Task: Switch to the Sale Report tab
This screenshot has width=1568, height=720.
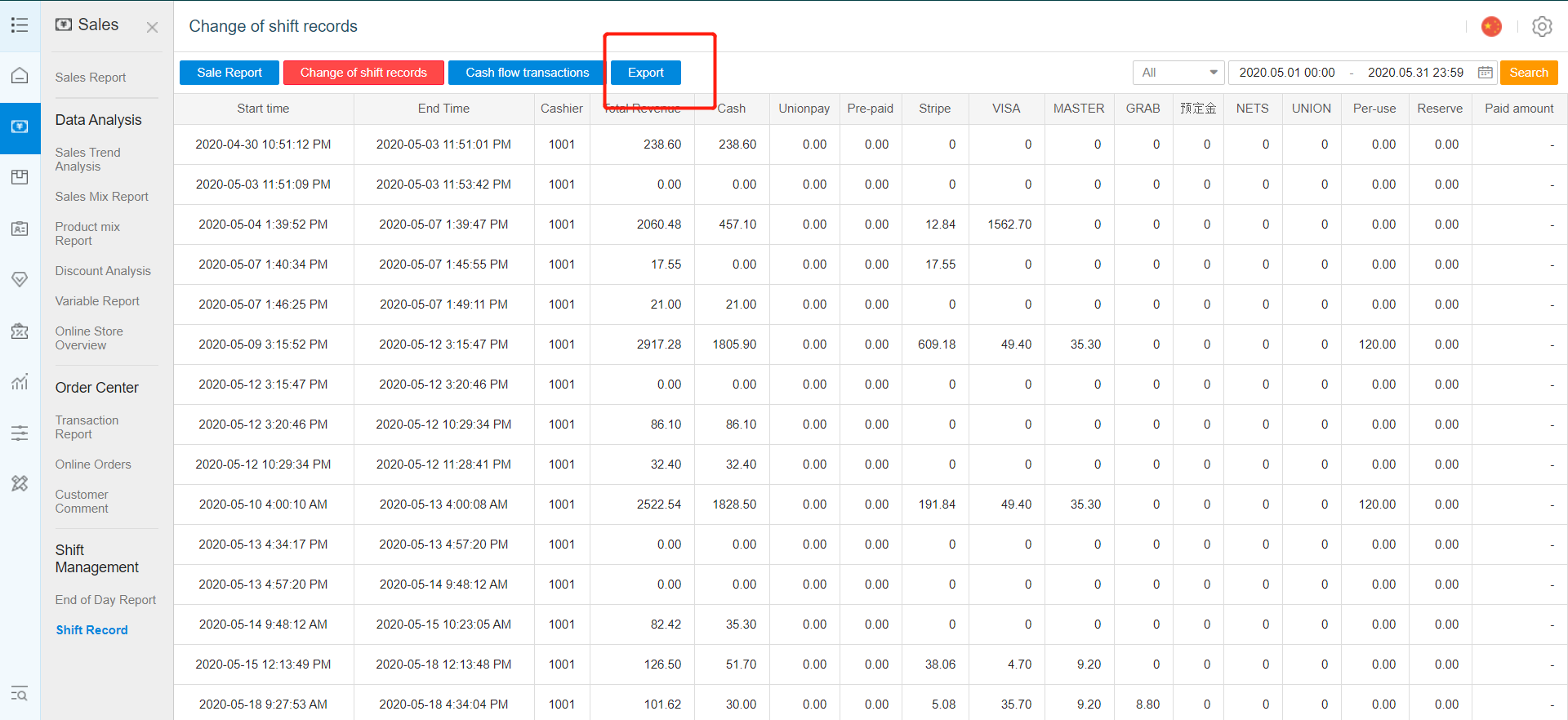Action: click(x=229, y=73)
